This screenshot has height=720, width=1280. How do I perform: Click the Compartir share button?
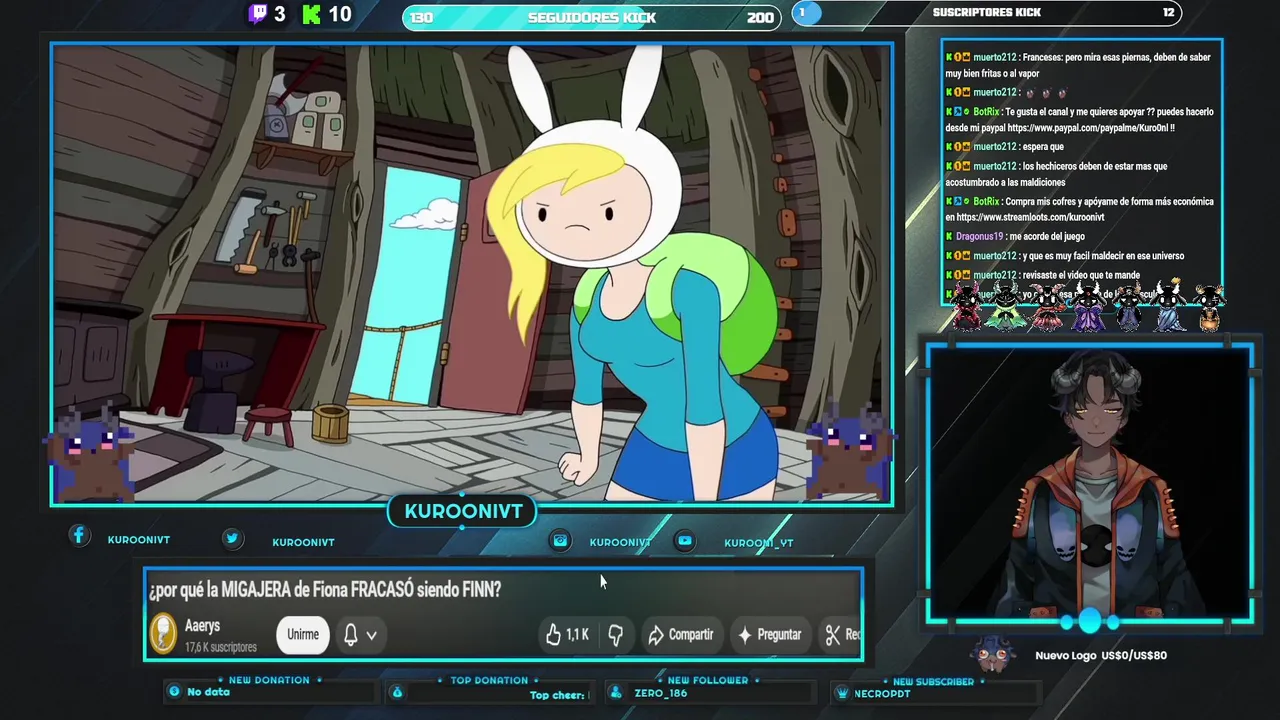click(x=680, y=634)
